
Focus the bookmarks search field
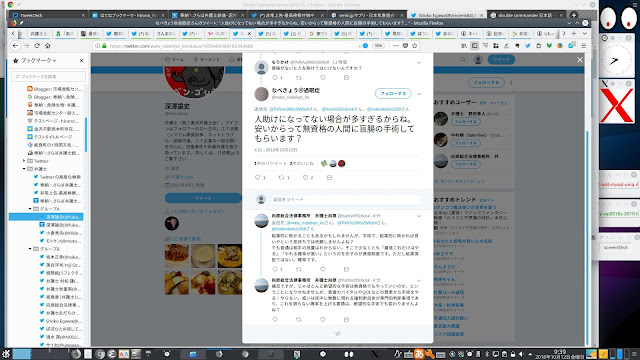pos(49,76)
